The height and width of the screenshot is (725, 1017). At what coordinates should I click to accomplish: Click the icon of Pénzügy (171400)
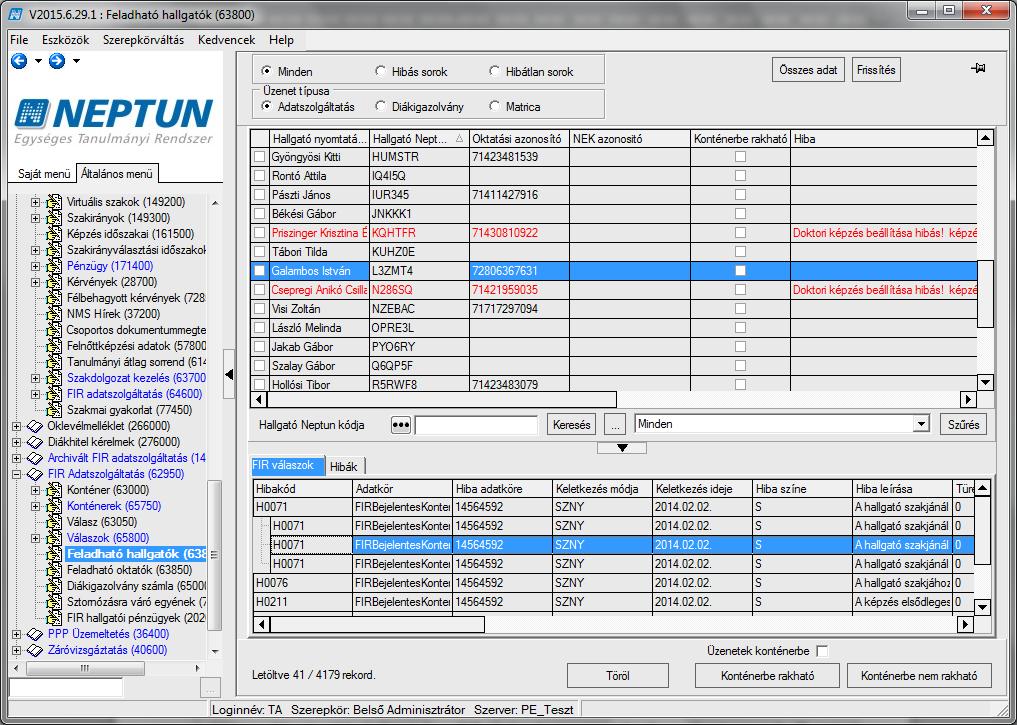[54, 266]
